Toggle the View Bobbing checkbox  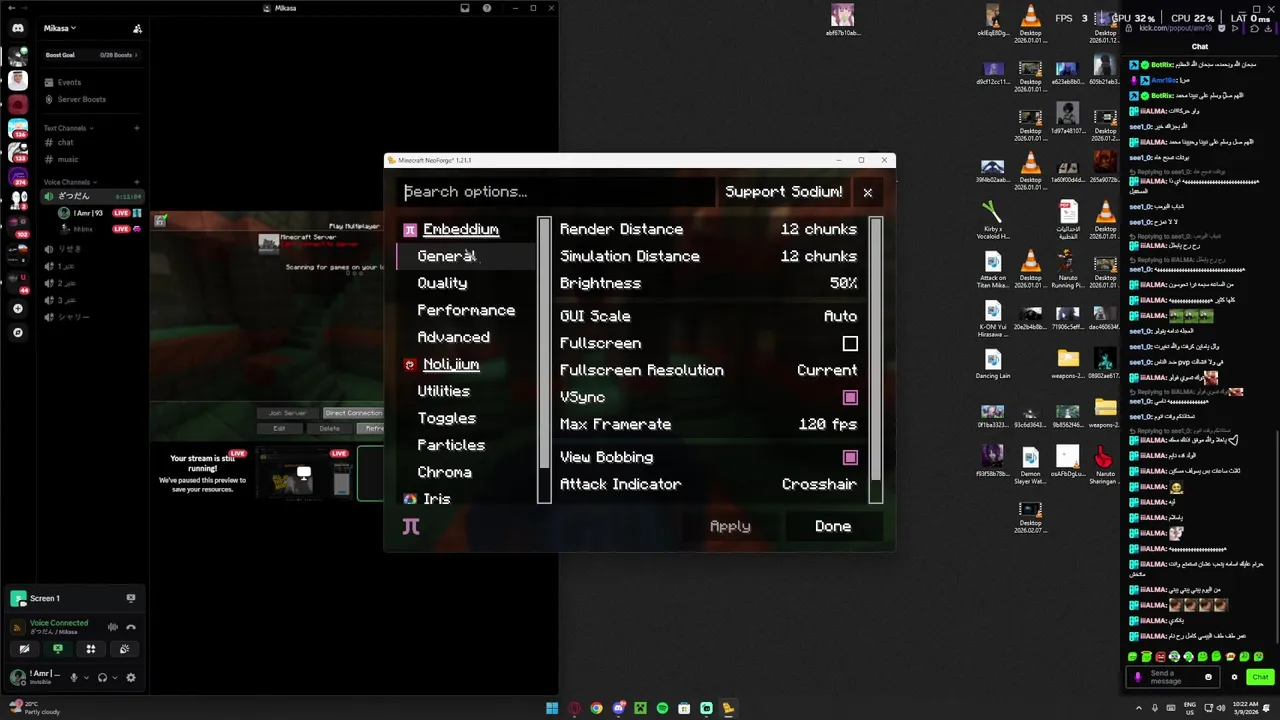click(x=850, y=457)
